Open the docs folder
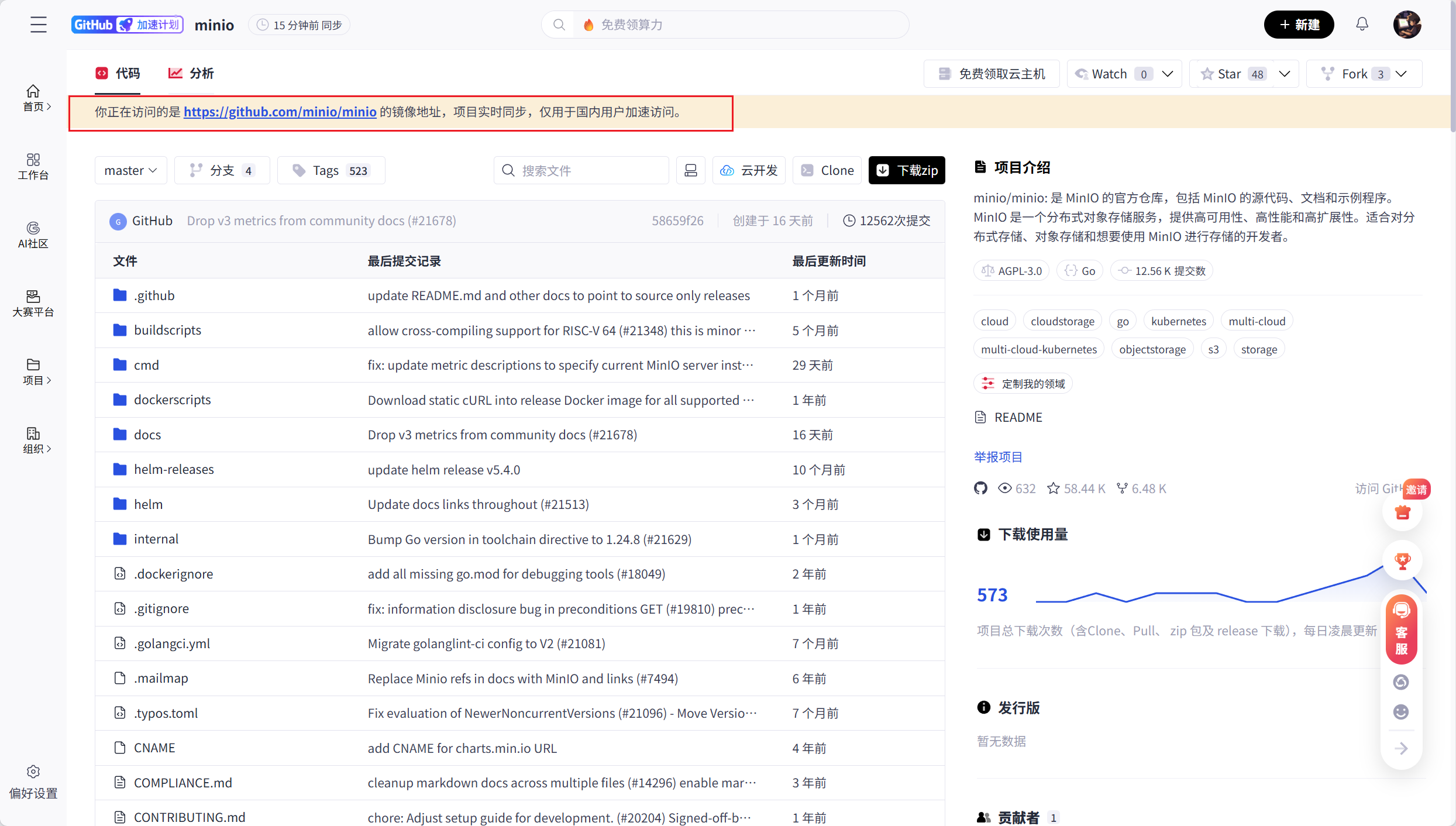Viewport: 1456px width, 826px height. point(147,434)
